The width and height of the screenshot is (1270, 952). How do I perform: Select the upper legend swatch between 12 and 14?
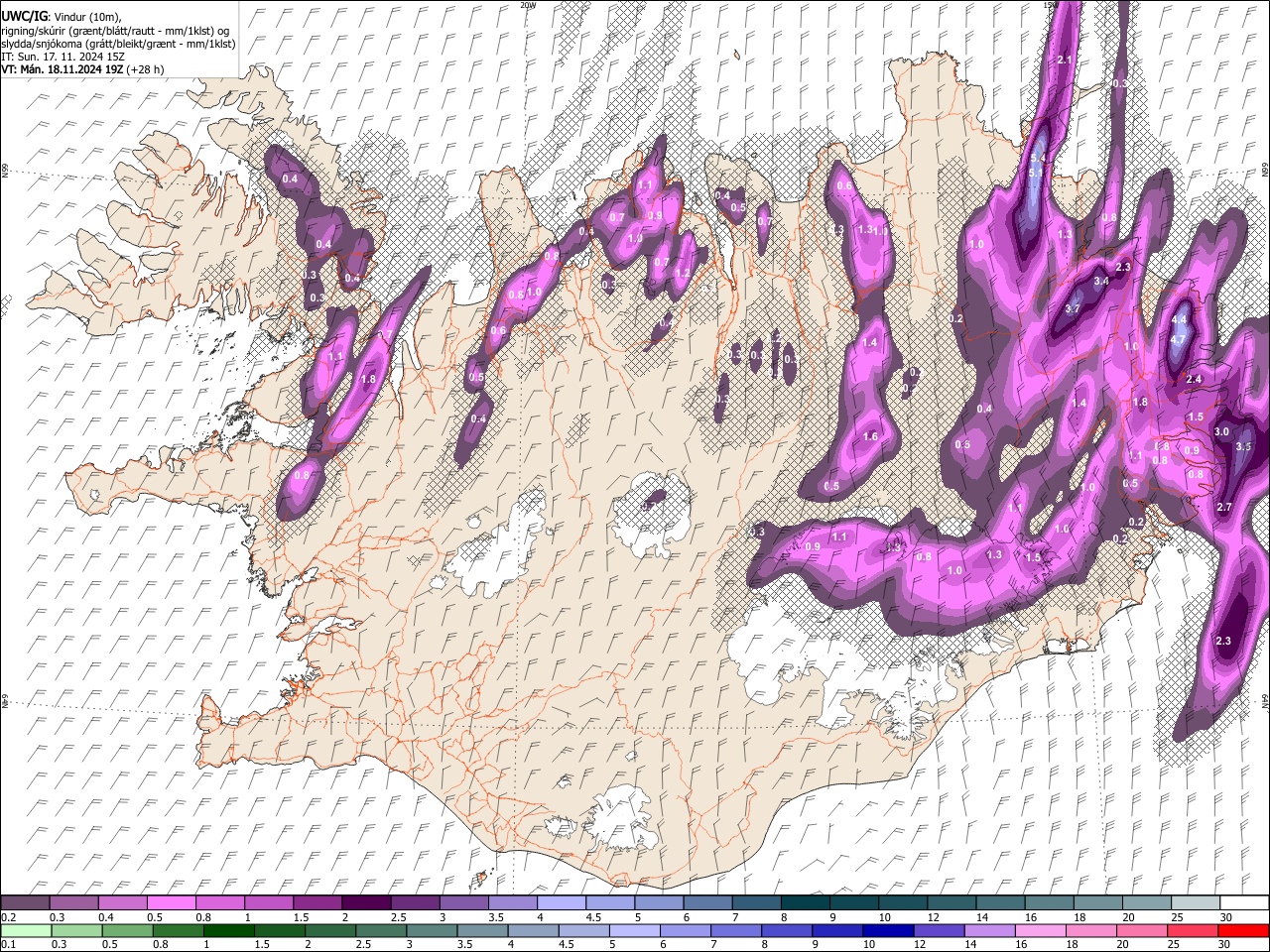pyautogui.click(x=952, y=902)
